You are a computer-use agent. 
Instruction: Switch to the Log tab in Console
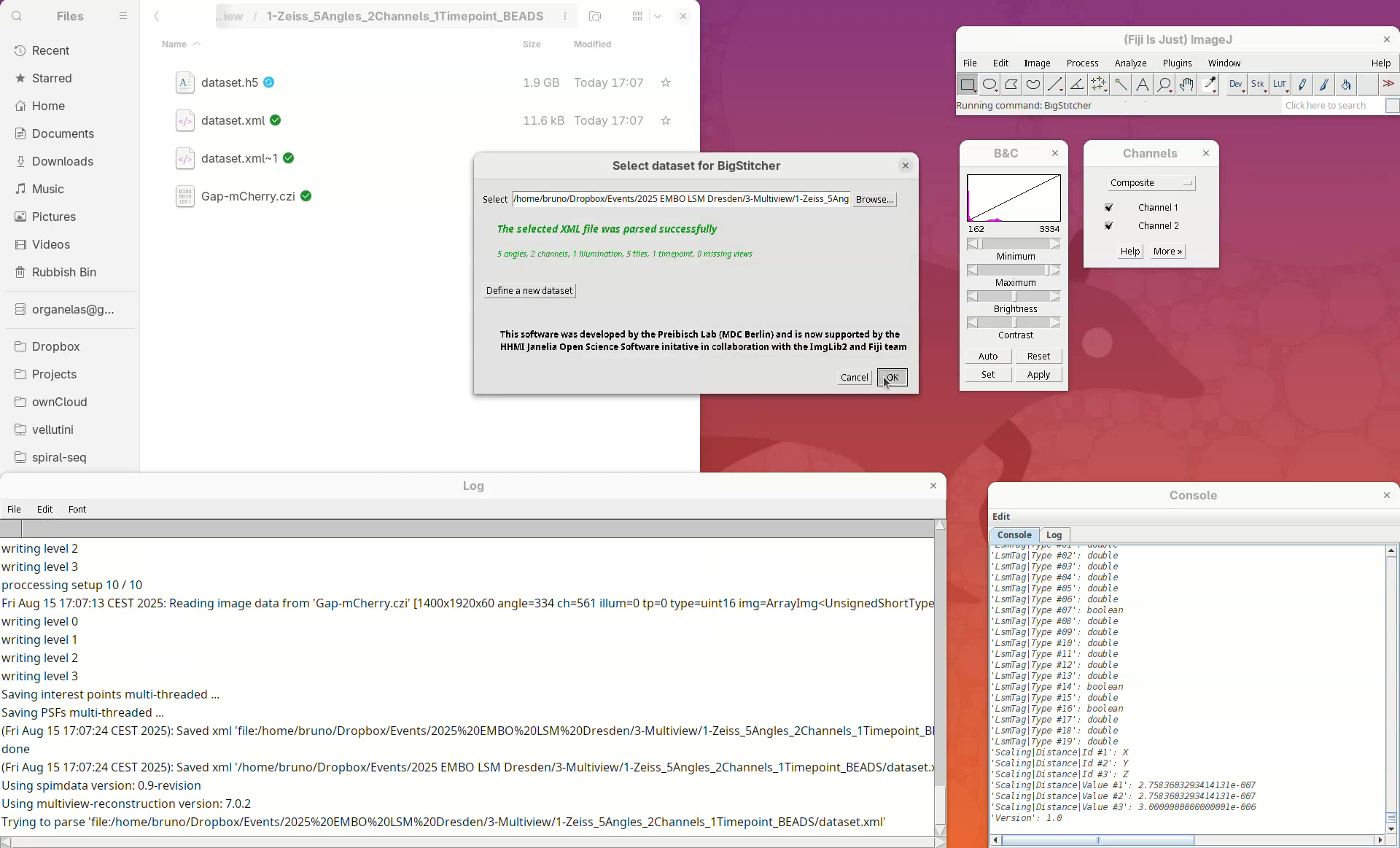click(x=1054, y=534)
